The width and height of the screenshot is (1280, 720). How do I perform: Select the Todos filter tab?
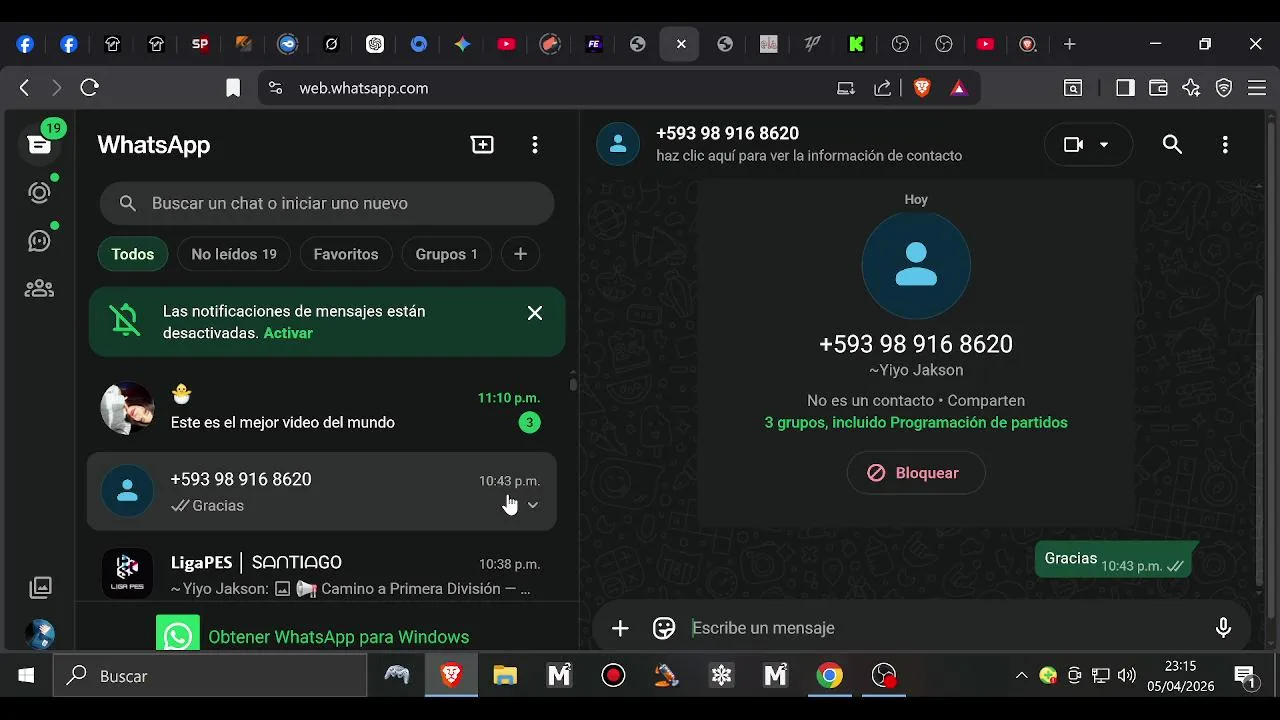pyautogui.click(x=133, y=254)
